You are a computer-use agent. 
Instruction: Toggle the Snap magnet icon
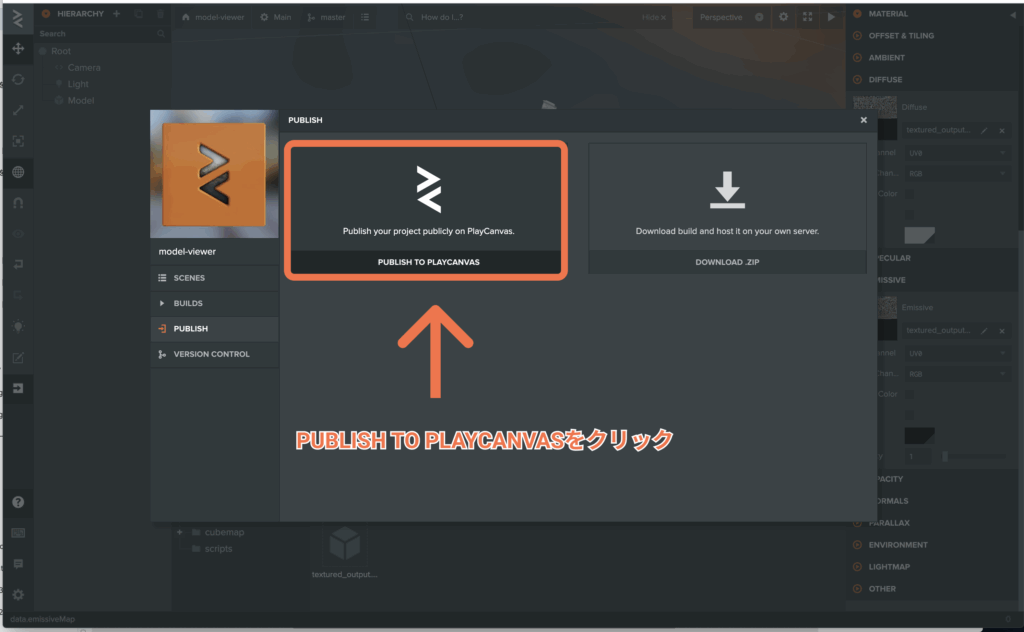pos(18,203)
